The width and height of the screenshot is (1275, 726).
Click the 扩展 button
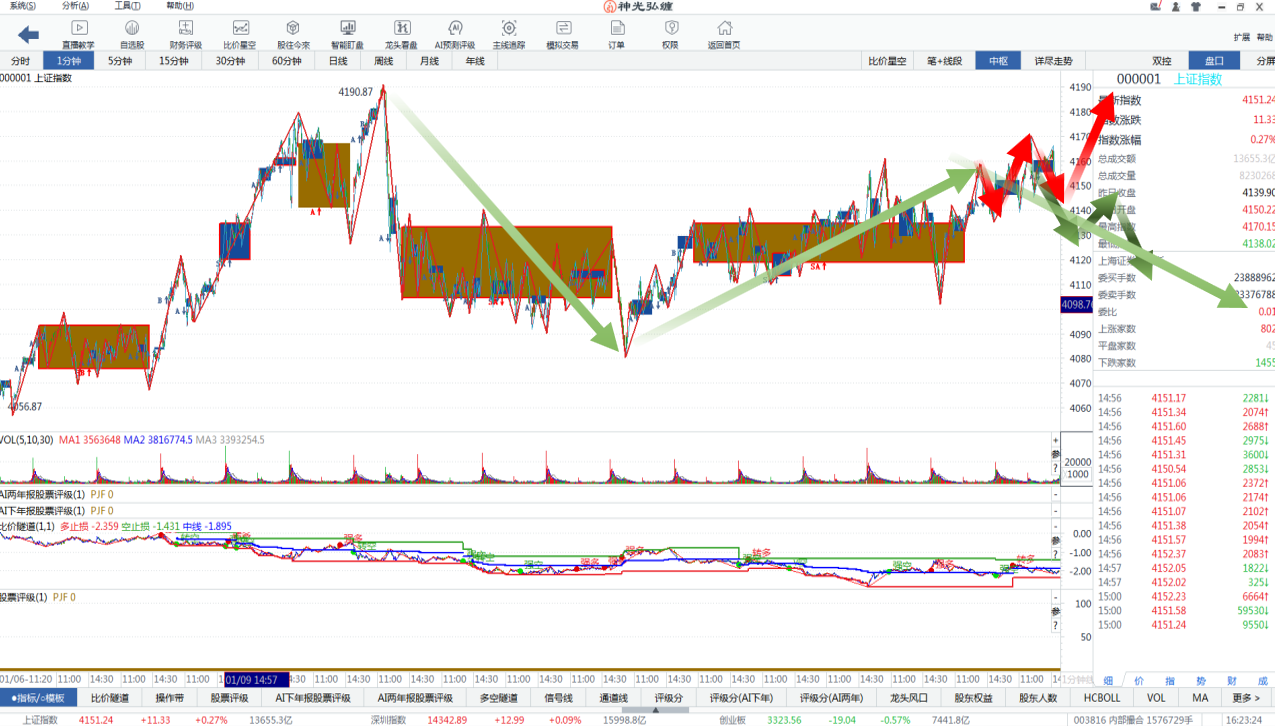[x=1241, y=37]
